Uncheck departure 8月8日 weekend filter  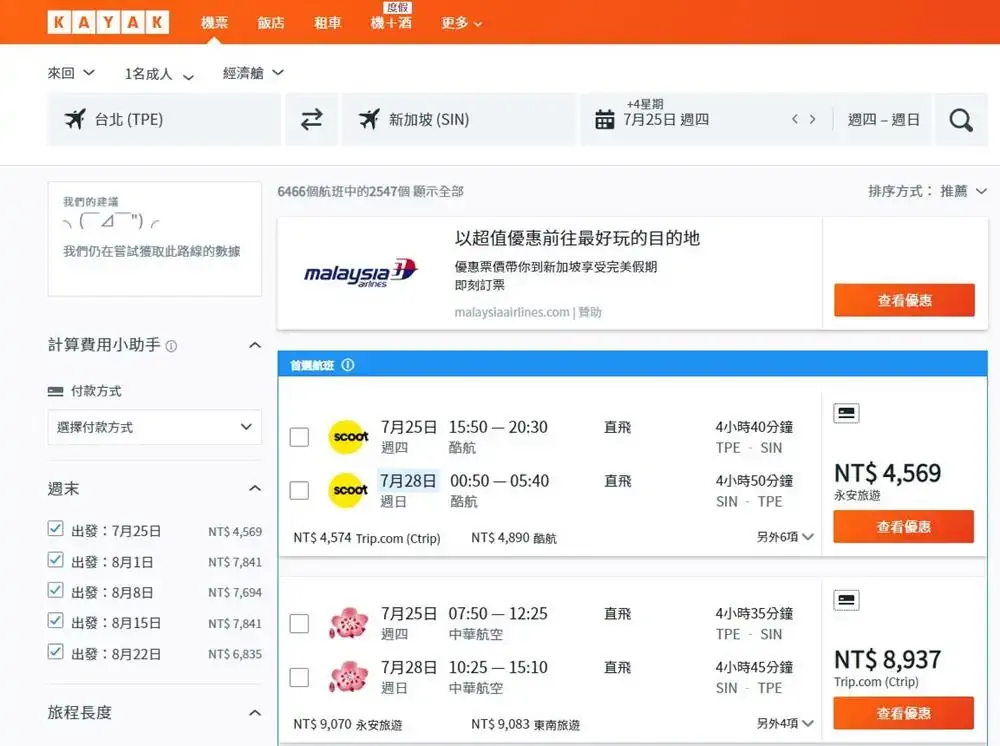point(55,590)
